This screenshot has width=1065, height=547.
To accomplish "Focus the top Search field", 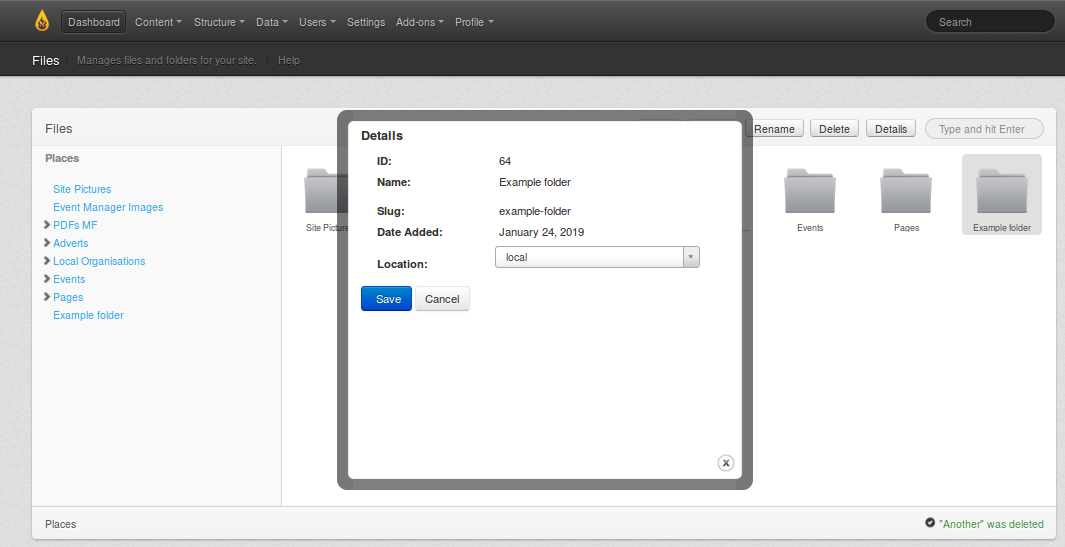I will click(989, 22).
